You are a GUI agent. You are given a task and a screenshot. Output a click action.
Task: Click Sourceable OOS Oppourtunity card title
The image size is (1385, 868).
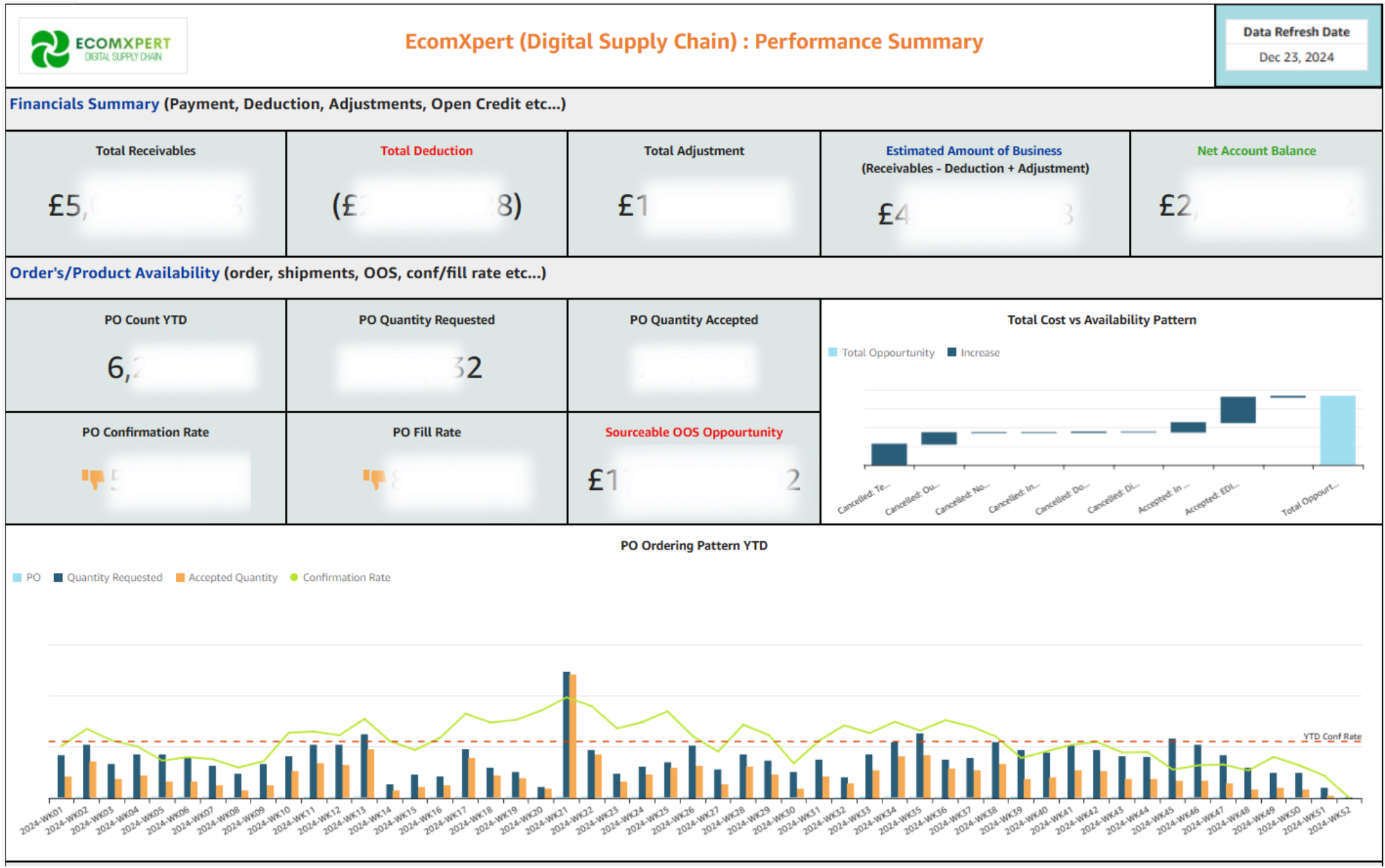(x=694, y=432)
